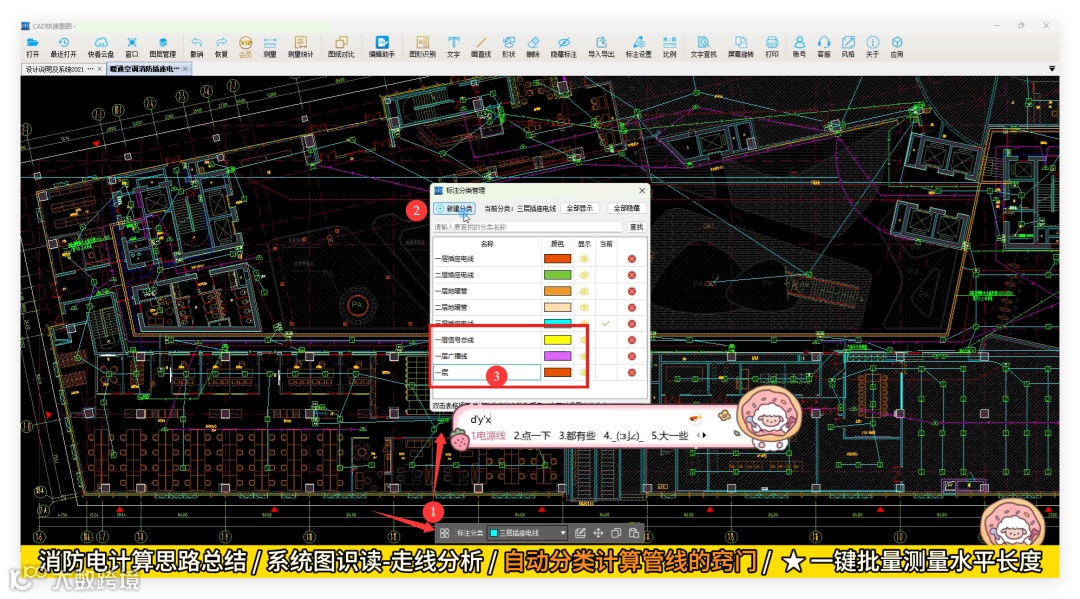Viewport: 1080px width, 599px height.
Task: Click the grid icon beside 标注分类
Action: 444,533
